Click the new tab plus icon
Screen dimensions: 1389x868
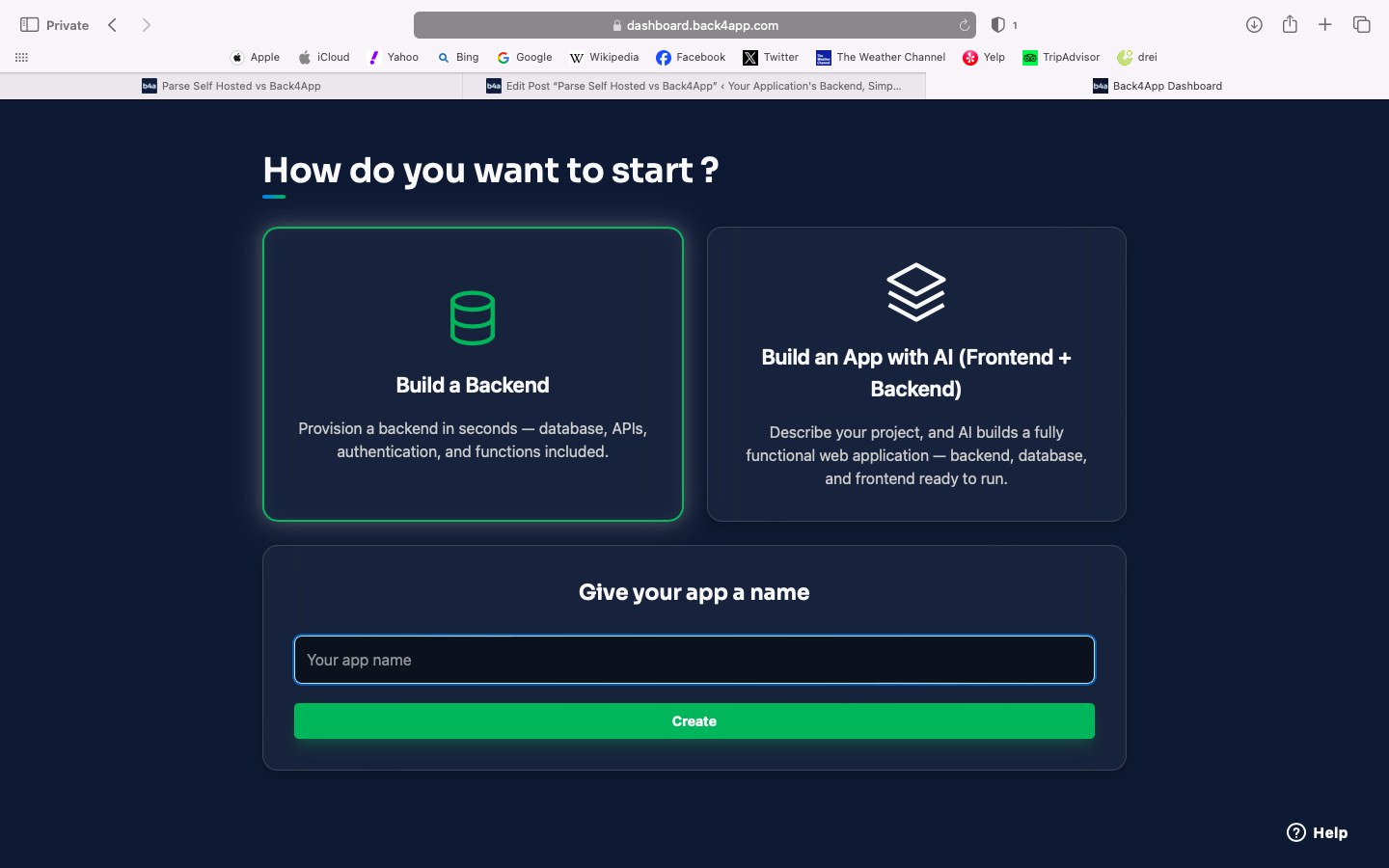tap(1325, 25)
